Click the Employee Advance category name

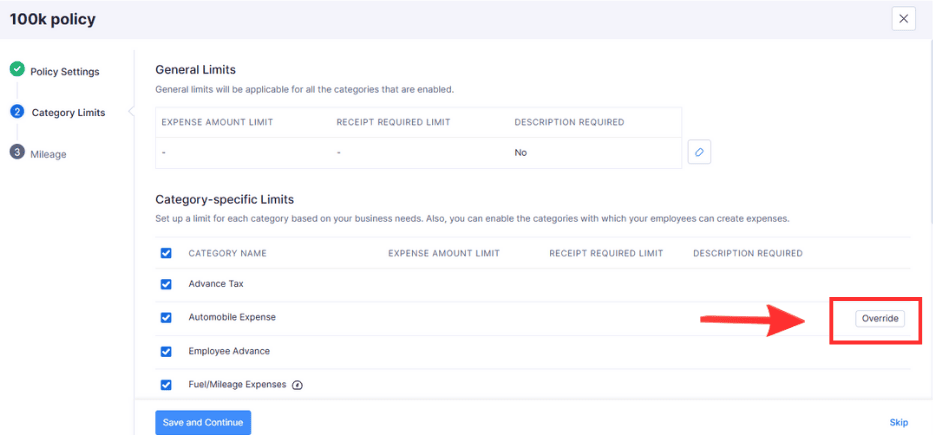(229, 352)
